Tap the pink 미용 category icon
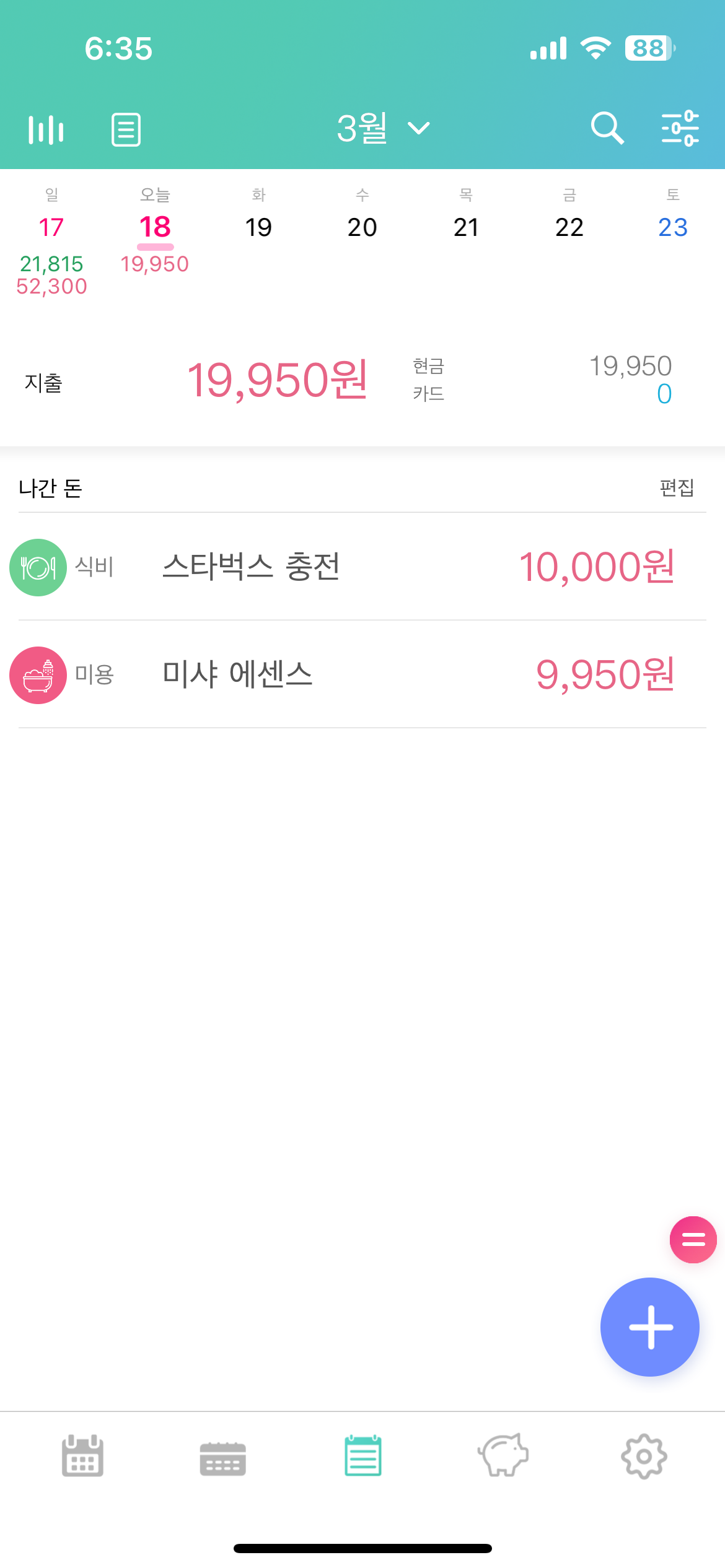The image size is (725, 1568). click(38, 675)
